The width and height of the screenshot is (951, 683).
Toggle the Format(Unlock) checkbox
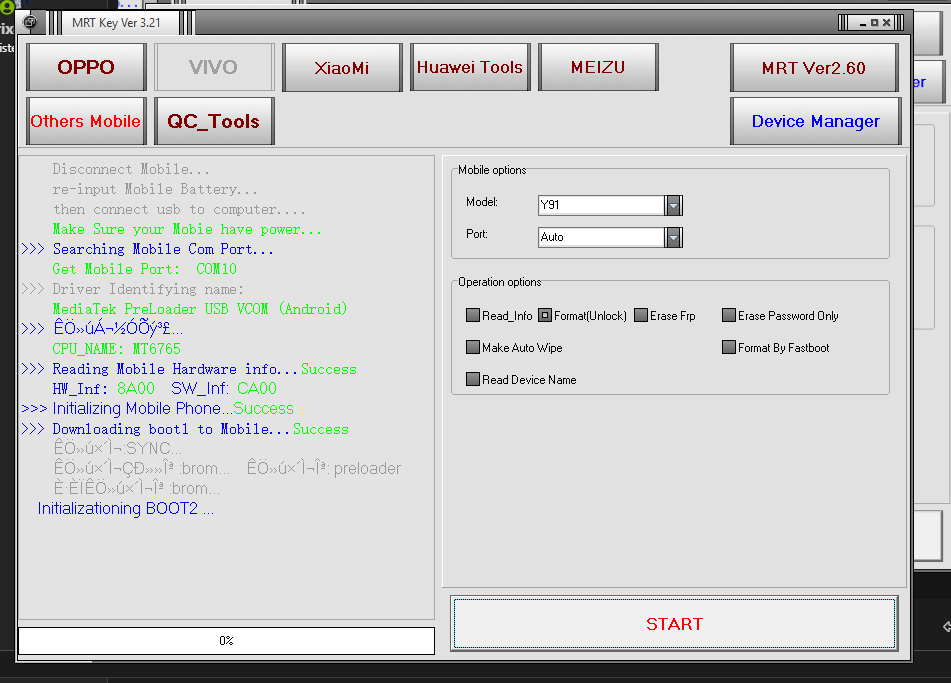[x=545, y=315]
